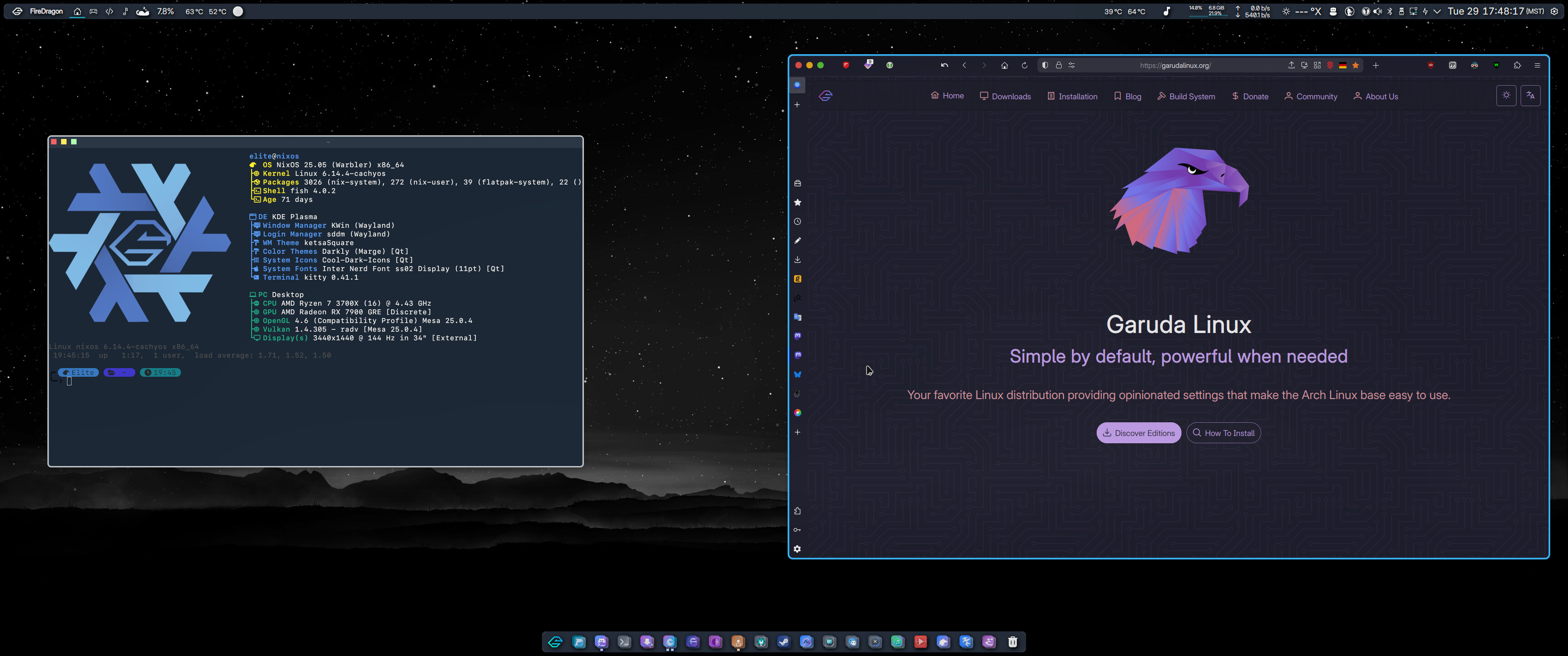The width and height of the screenshot is (1568, 656).
Task: Click the weather cloud icon in top panel
Action: [142, 11]
